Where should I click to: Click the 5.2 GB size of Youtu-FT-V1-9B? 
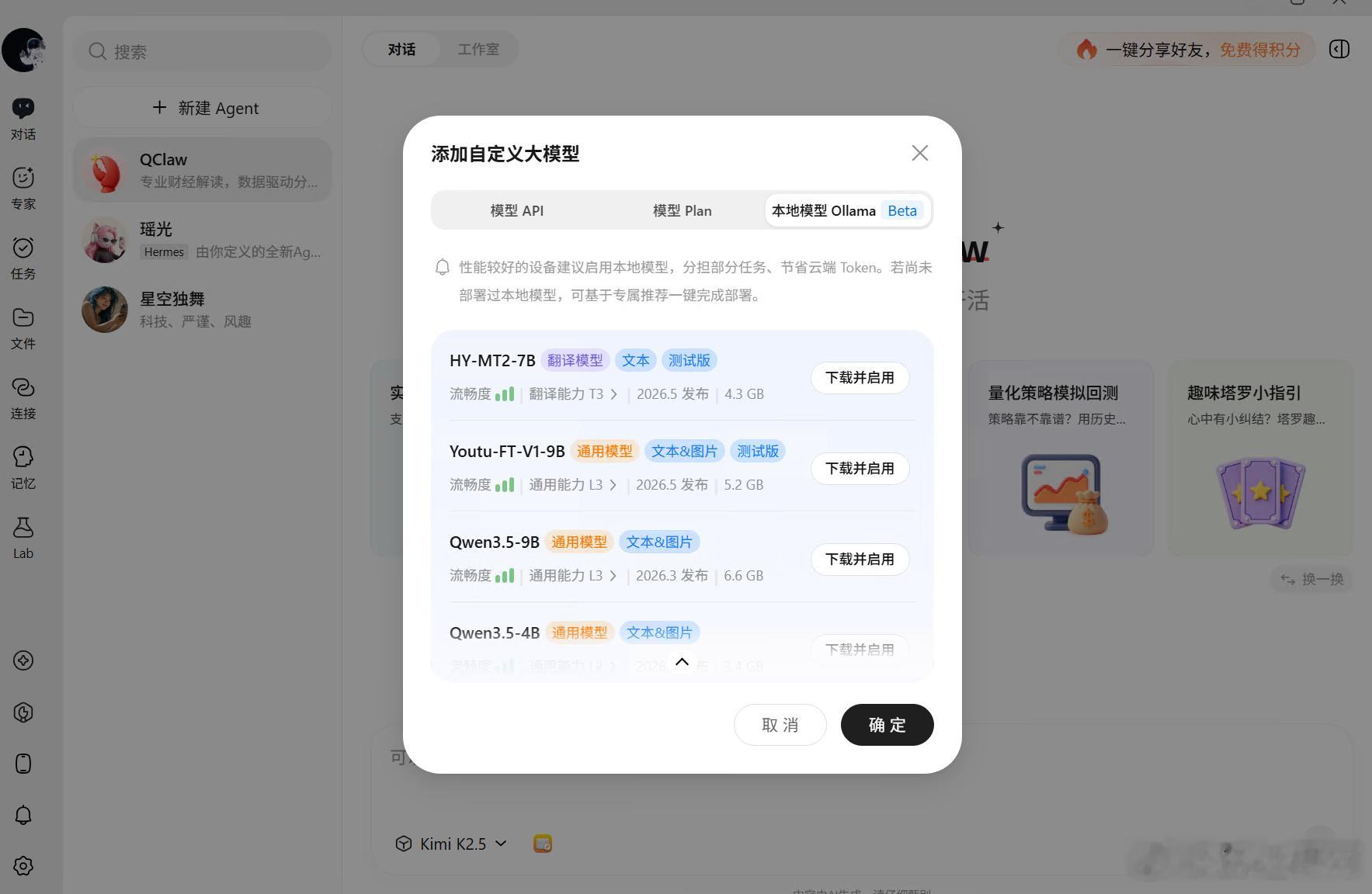click(744, 485)
